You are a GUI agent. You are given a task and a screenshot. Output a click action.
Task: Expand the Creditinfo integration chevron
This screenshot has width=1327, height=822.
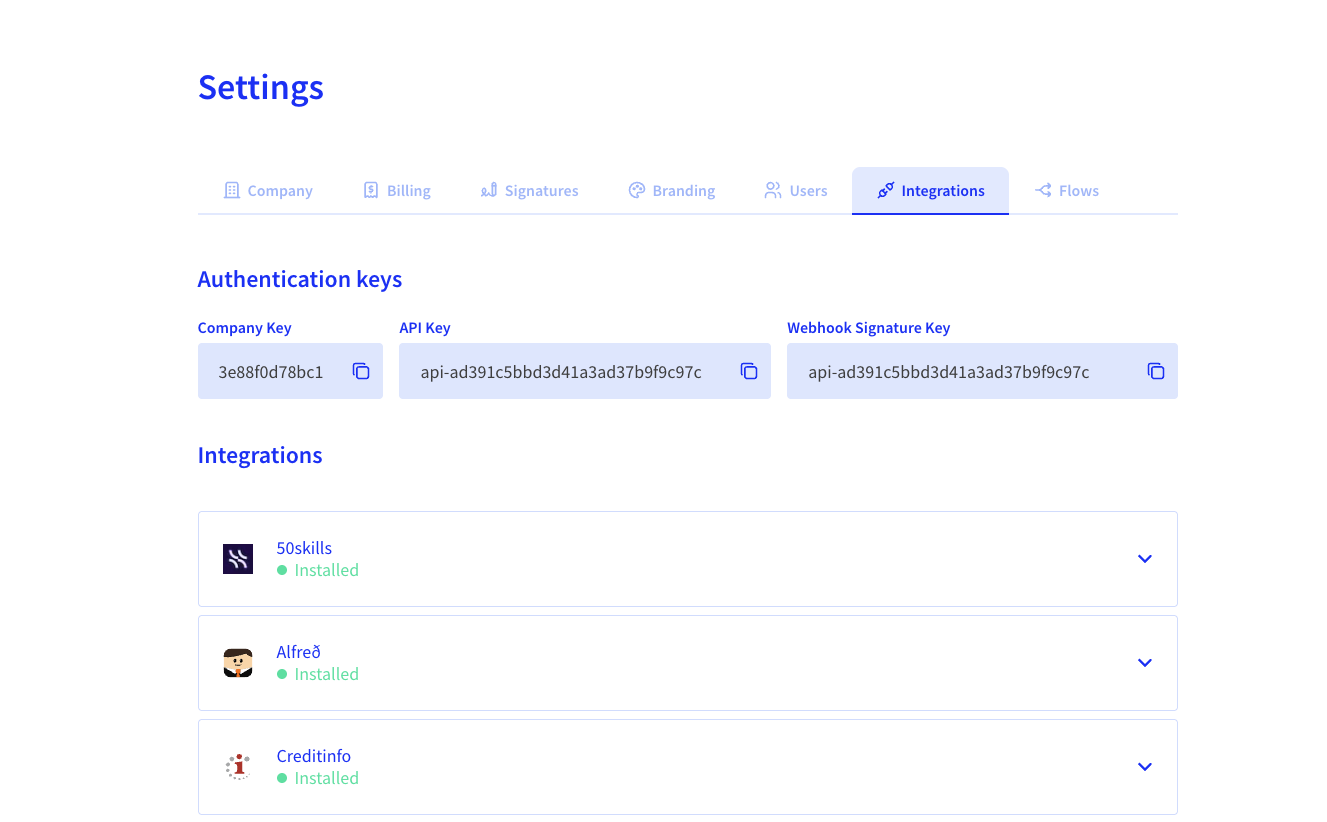(x=1145, y=767)
